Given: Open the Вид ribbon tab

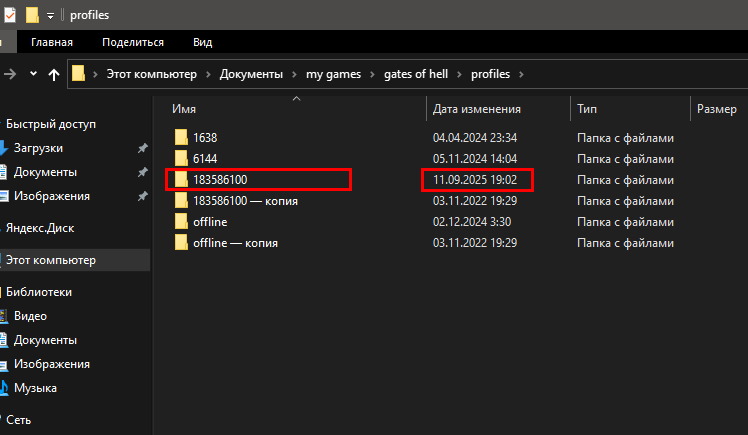Looking at the screenshot, I should pyautogui.click(x=202, y=42).
